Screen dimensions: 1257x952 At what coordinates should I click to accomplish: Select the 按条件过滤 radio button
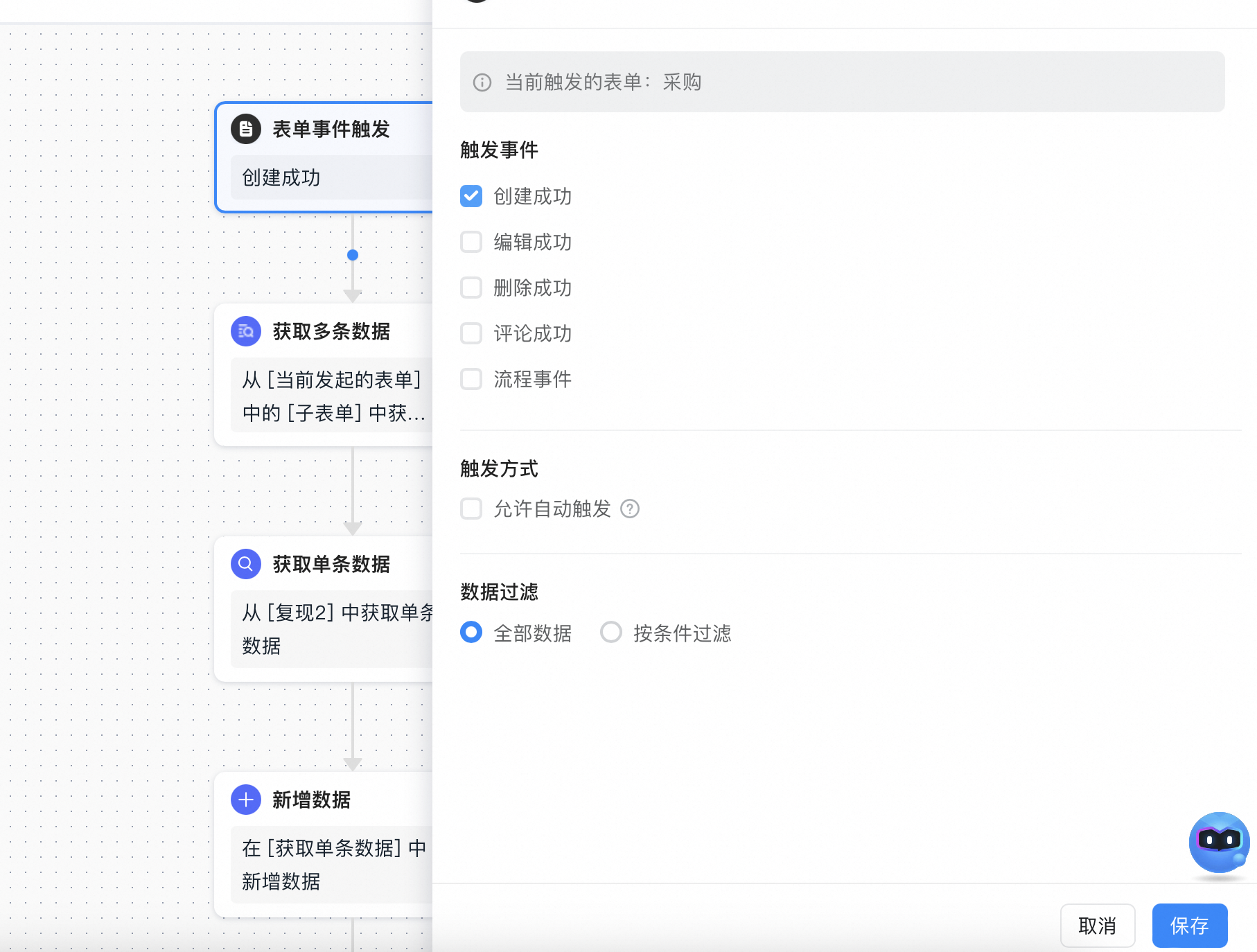pos(611,632)
